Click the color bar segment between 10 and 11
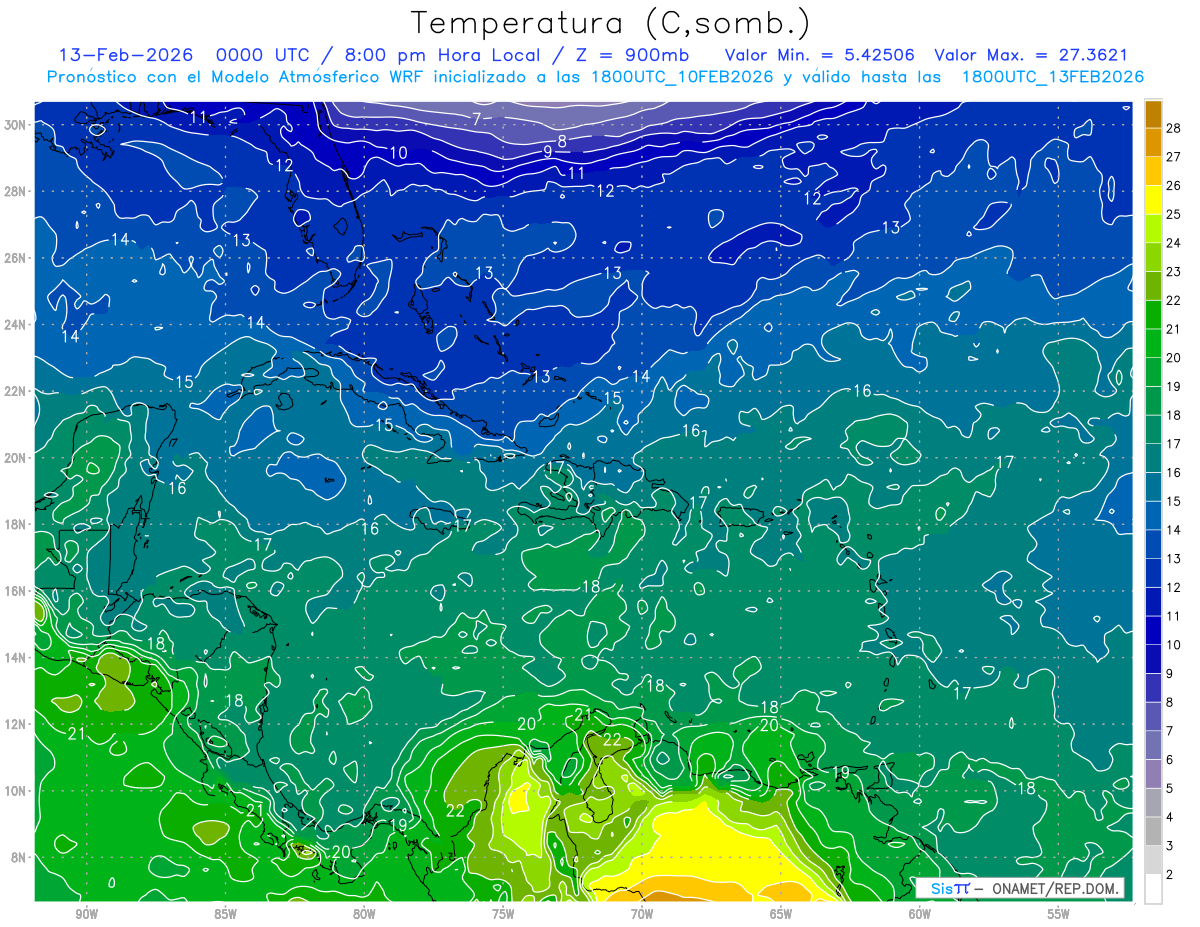1200x927 pixels. point(1154,631)
